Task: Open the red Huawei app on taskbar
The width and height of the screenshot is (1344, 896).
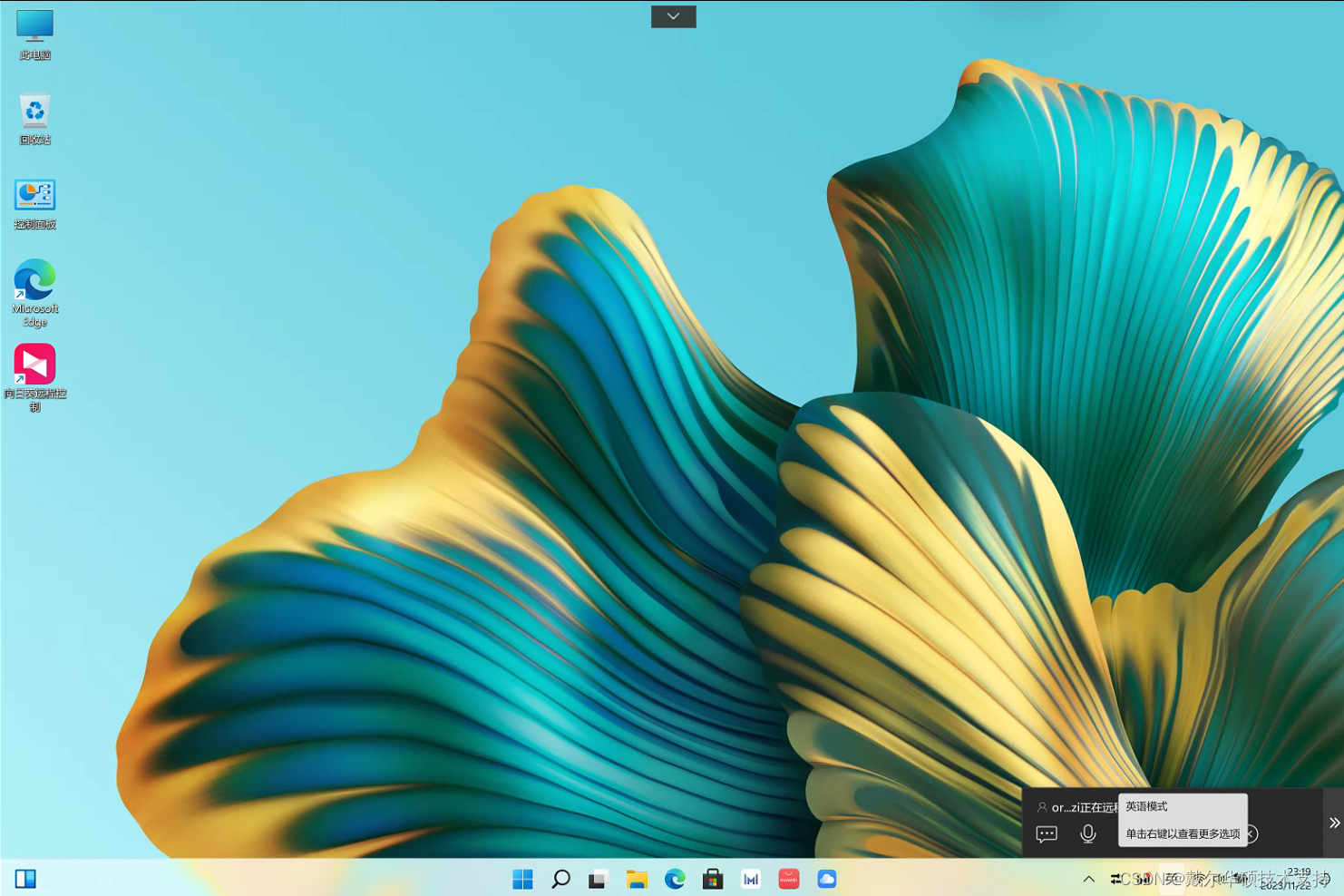Action: 789,879
